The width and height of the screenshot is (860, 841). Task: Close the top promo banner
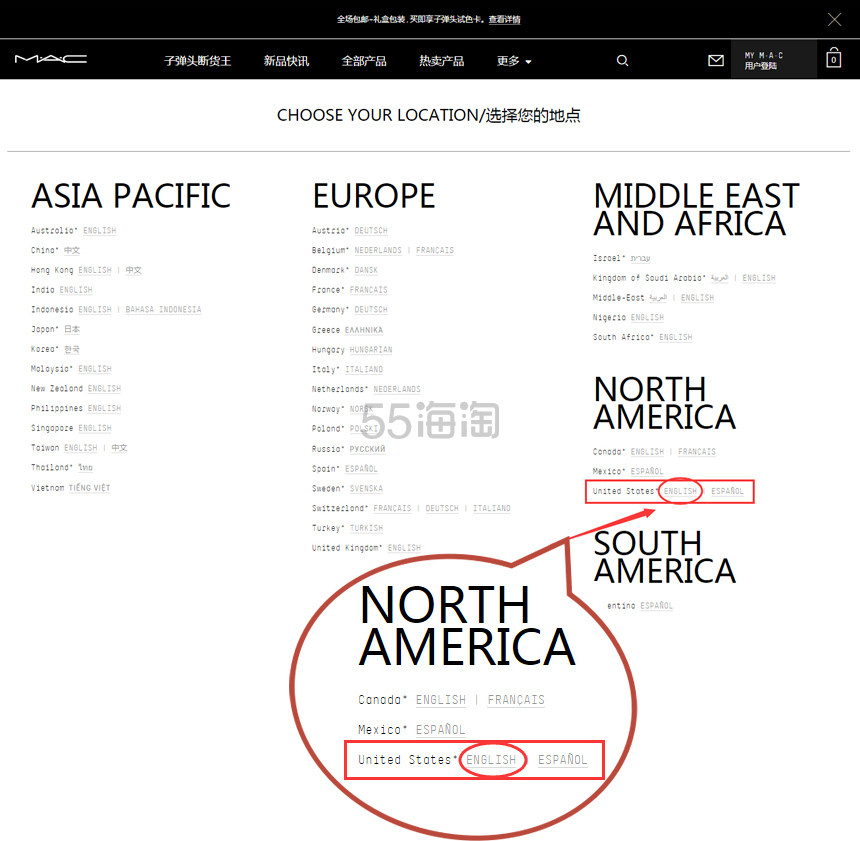point(834,20)
